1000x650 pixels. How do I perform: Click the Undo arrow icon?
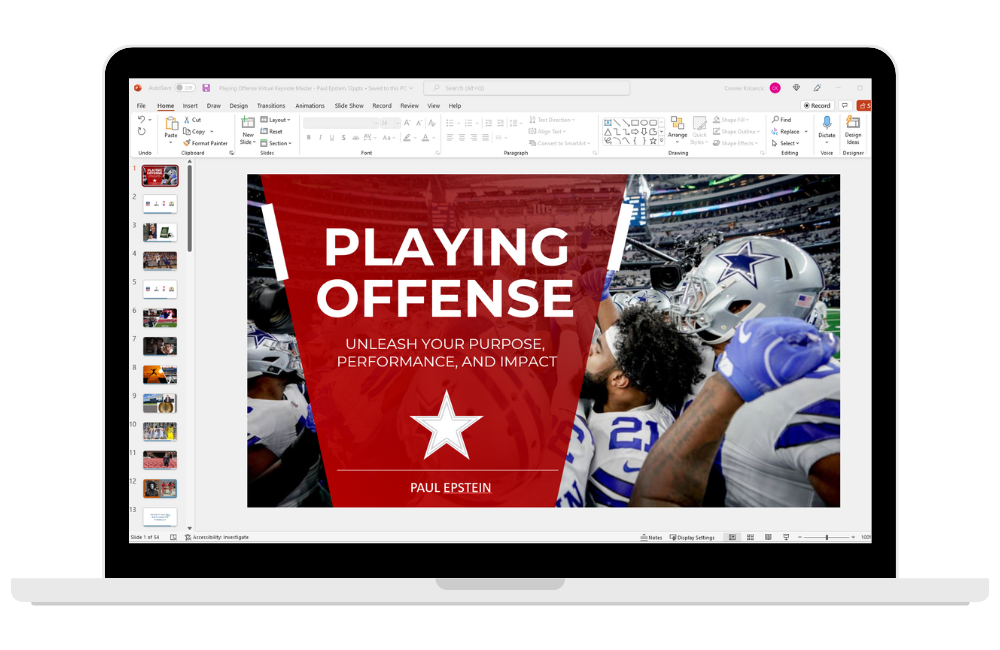coord(142,119)
